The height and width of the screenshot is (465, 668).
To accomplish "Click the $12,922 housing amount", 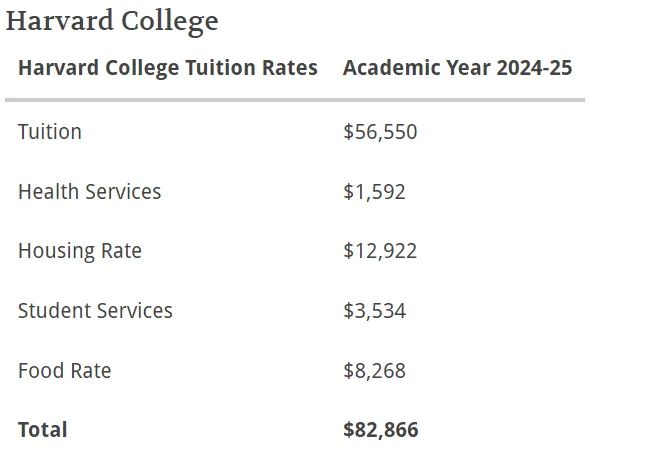I will [x=380, y=251].
